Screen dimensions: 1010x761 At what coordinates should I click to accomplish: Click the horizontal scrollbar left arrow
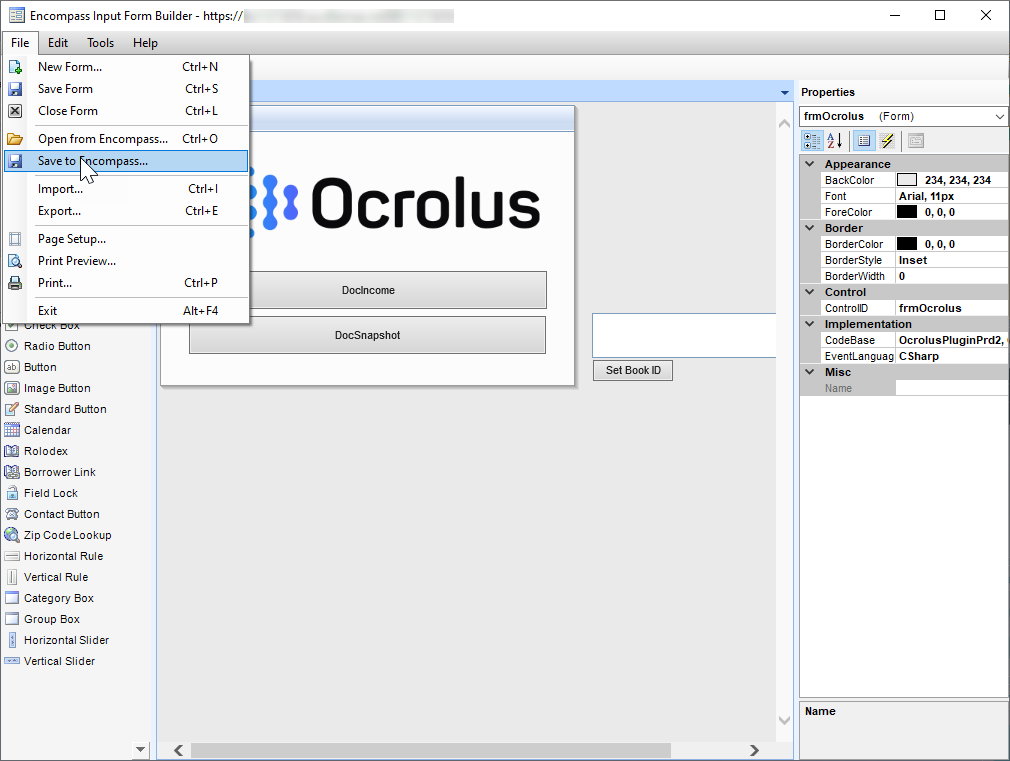178,751
